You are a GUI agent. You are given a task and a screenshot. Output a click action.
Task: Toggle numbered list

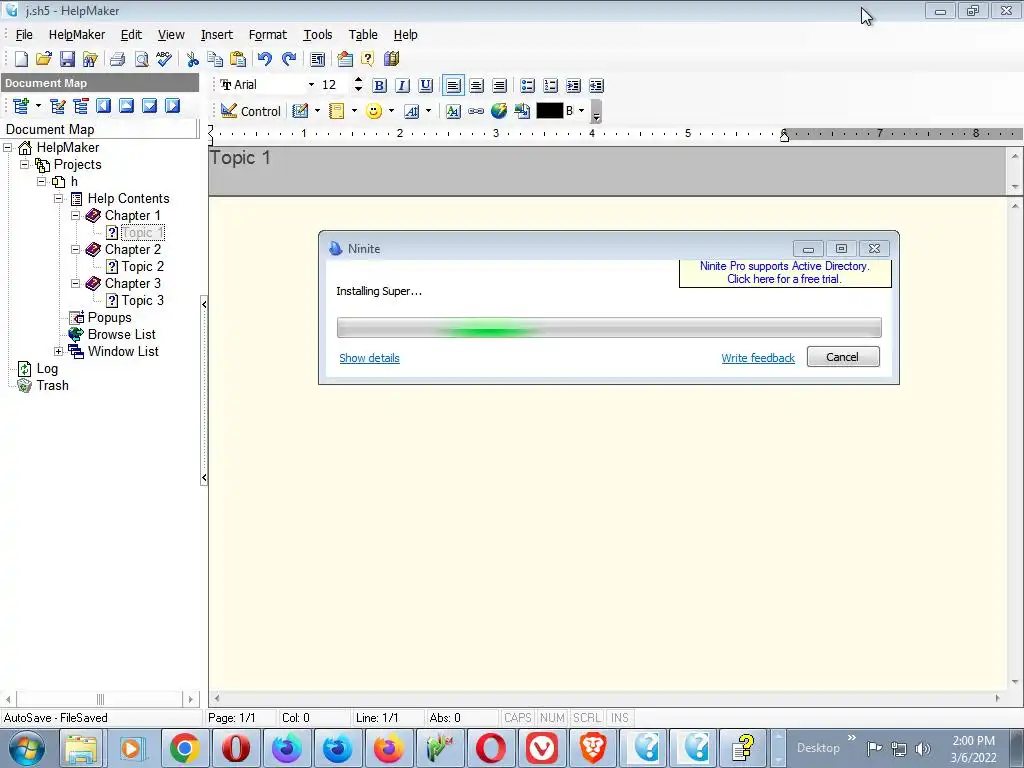coord(551,86)
